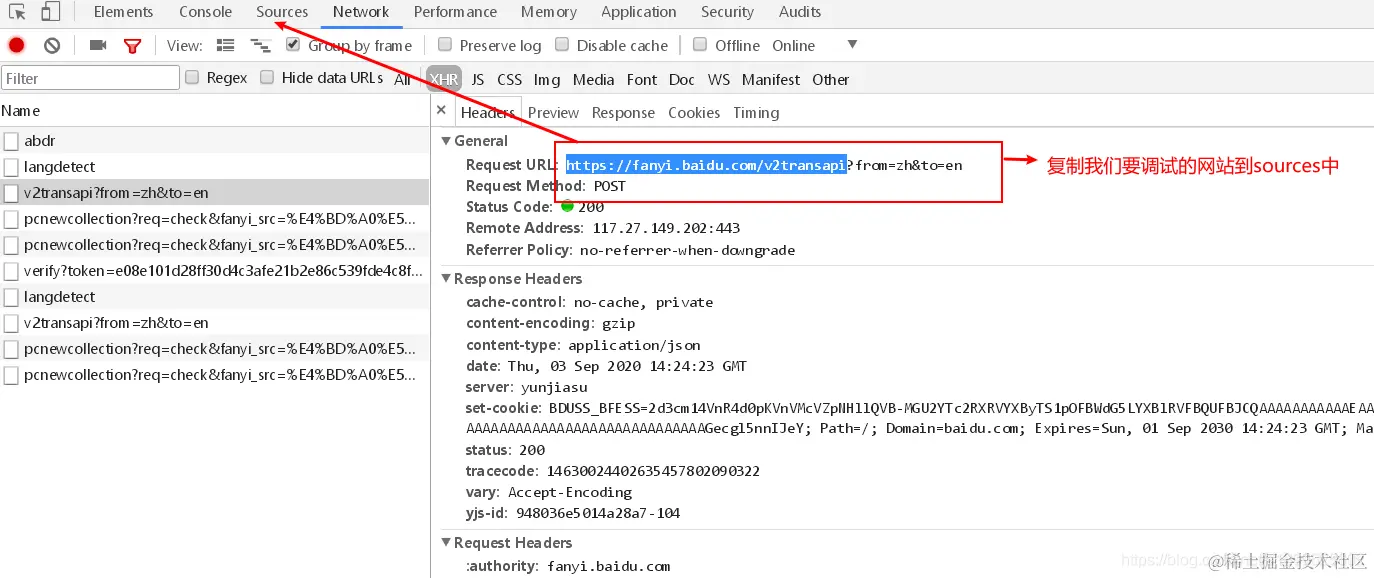Screen dimensions: 1374x578
Task: Open the Online throttling dropdown
Action: click(x=814, y=45)
